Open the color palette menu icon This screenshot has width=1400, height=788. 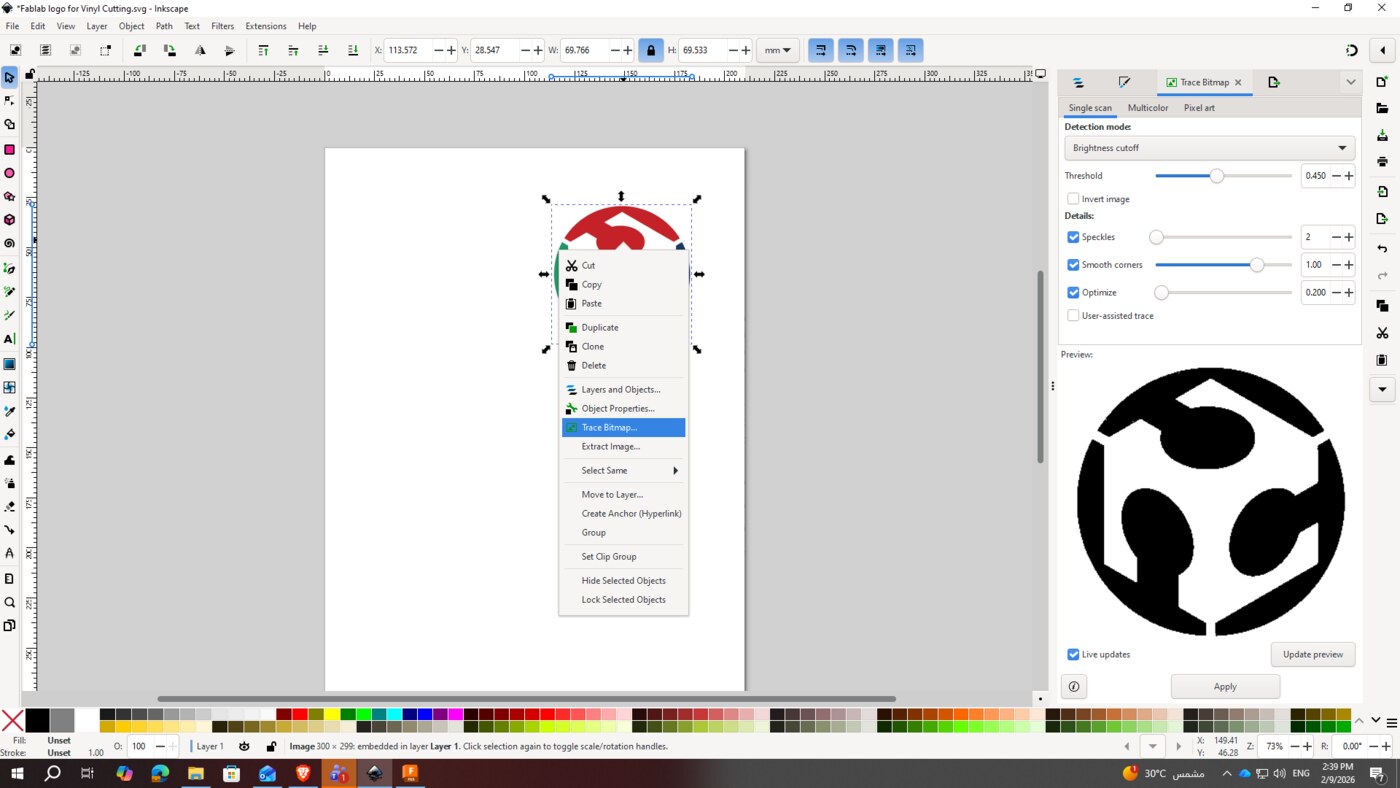1391,721
